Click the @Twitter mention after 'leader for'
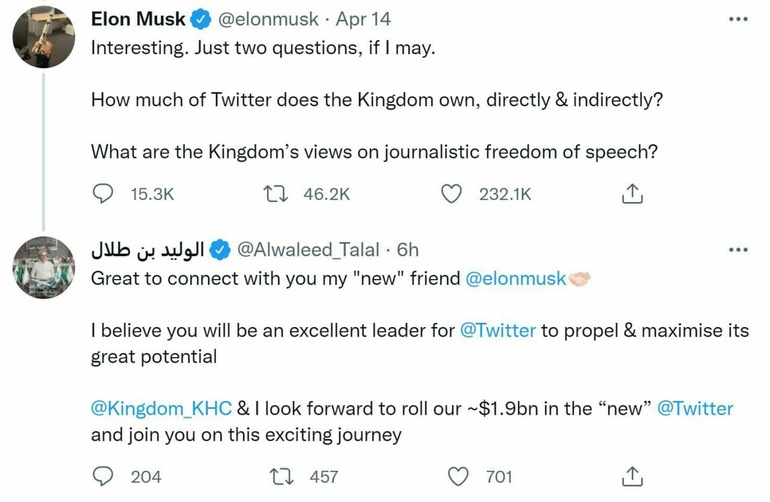 point(498,330)
